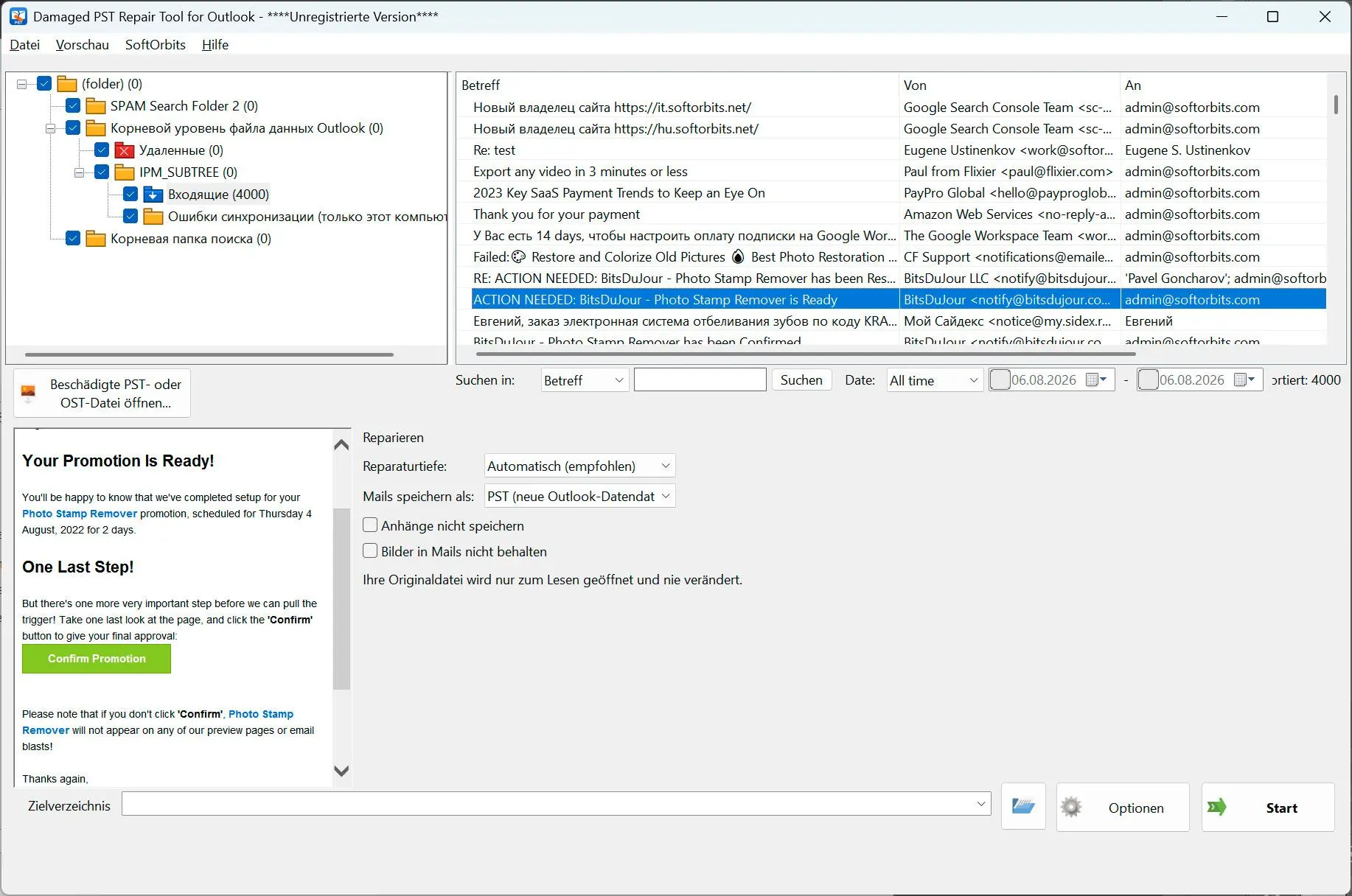Click the folder tree horizontal scrollbar
The height and width of the screenshot is (896, 1352).
(x=209, y=354)
